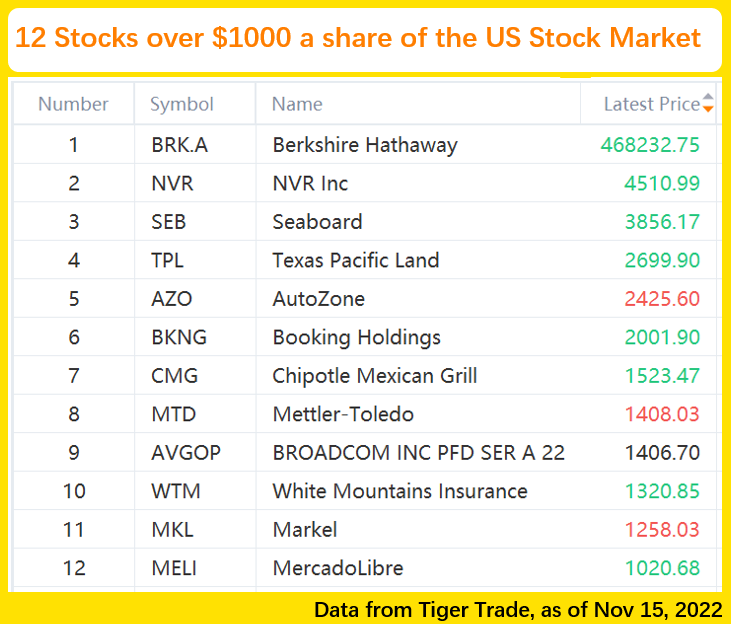Sort by the Latest Price column header
The height and width of the screenshot is (624, 731).
click(x=651, y=104)
